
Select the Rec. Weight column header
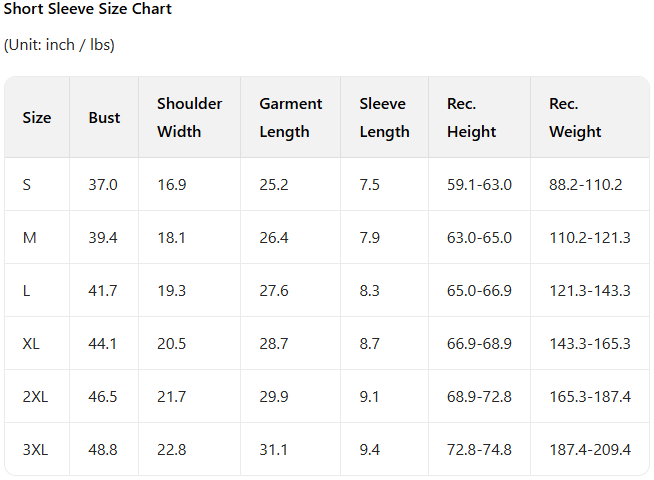coord(575,118)
